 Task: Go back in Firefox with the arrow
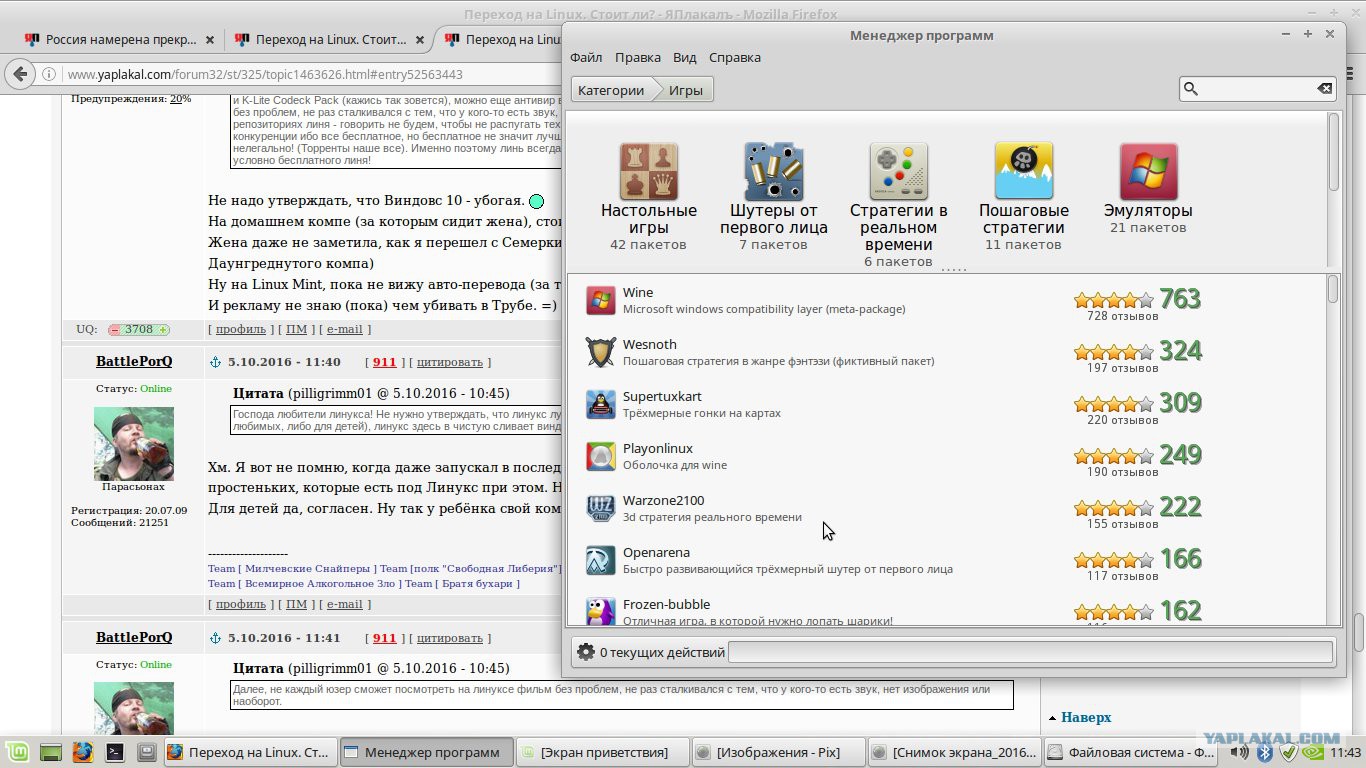coord(19,74)
